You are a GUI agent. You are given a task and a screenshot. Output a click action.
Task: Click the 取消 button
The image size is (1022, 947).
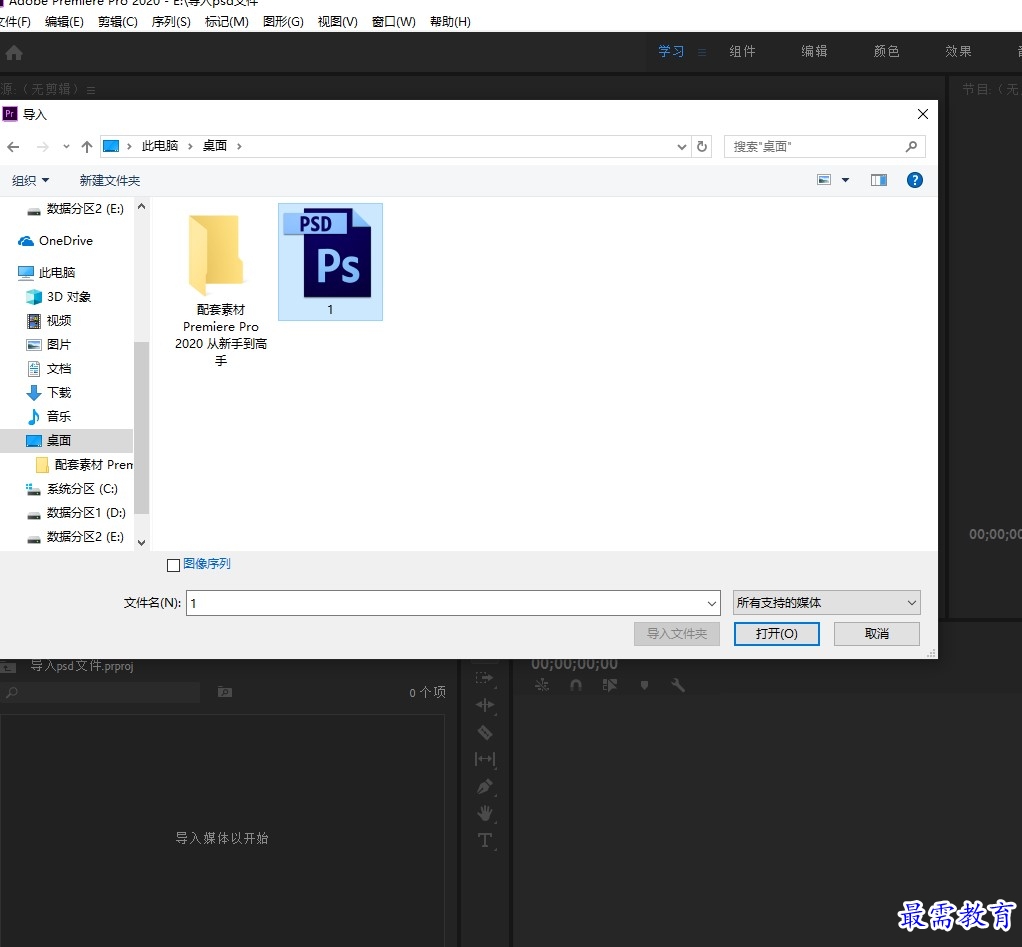pyautogui.click(x=877, y=634)
